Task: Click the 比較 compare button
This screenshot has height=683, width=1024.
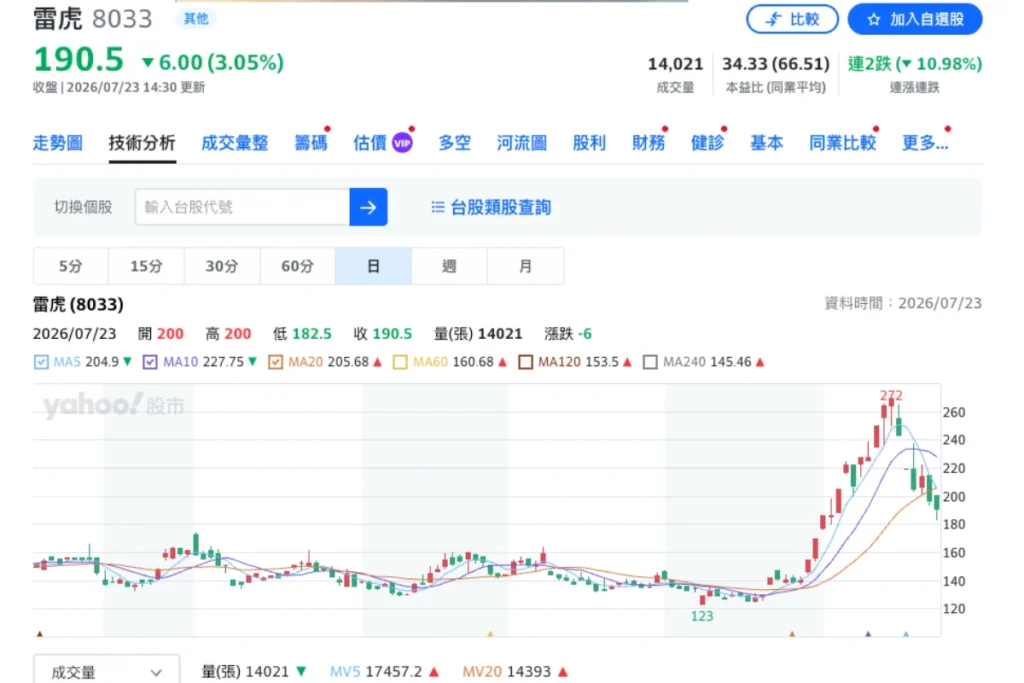Action: (x=792, y=19)
